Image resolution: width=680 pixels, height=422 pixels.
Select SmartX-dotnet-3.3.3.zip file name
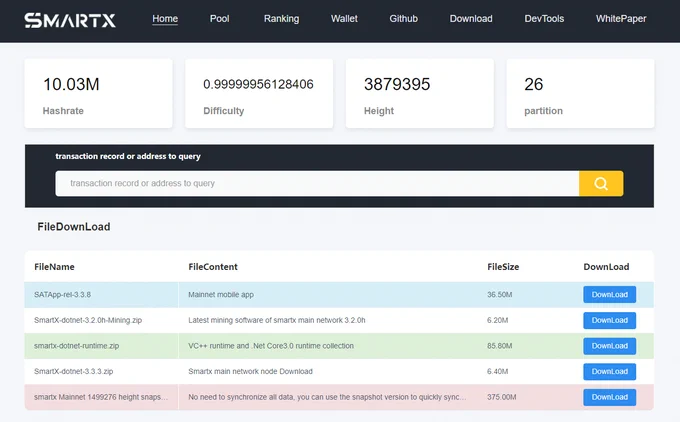(x=73, y=371)
